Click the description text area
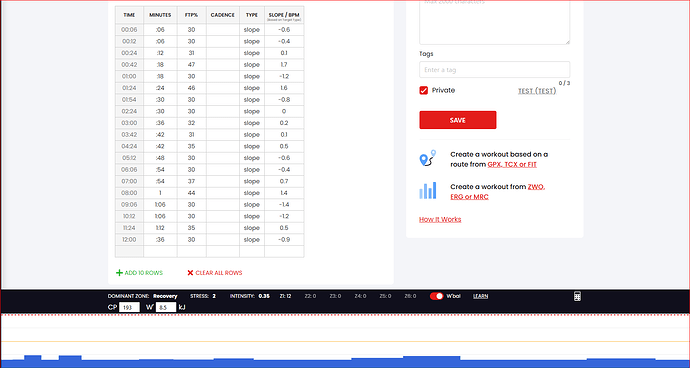The image size is (690, 368). [x=495, y=22]
